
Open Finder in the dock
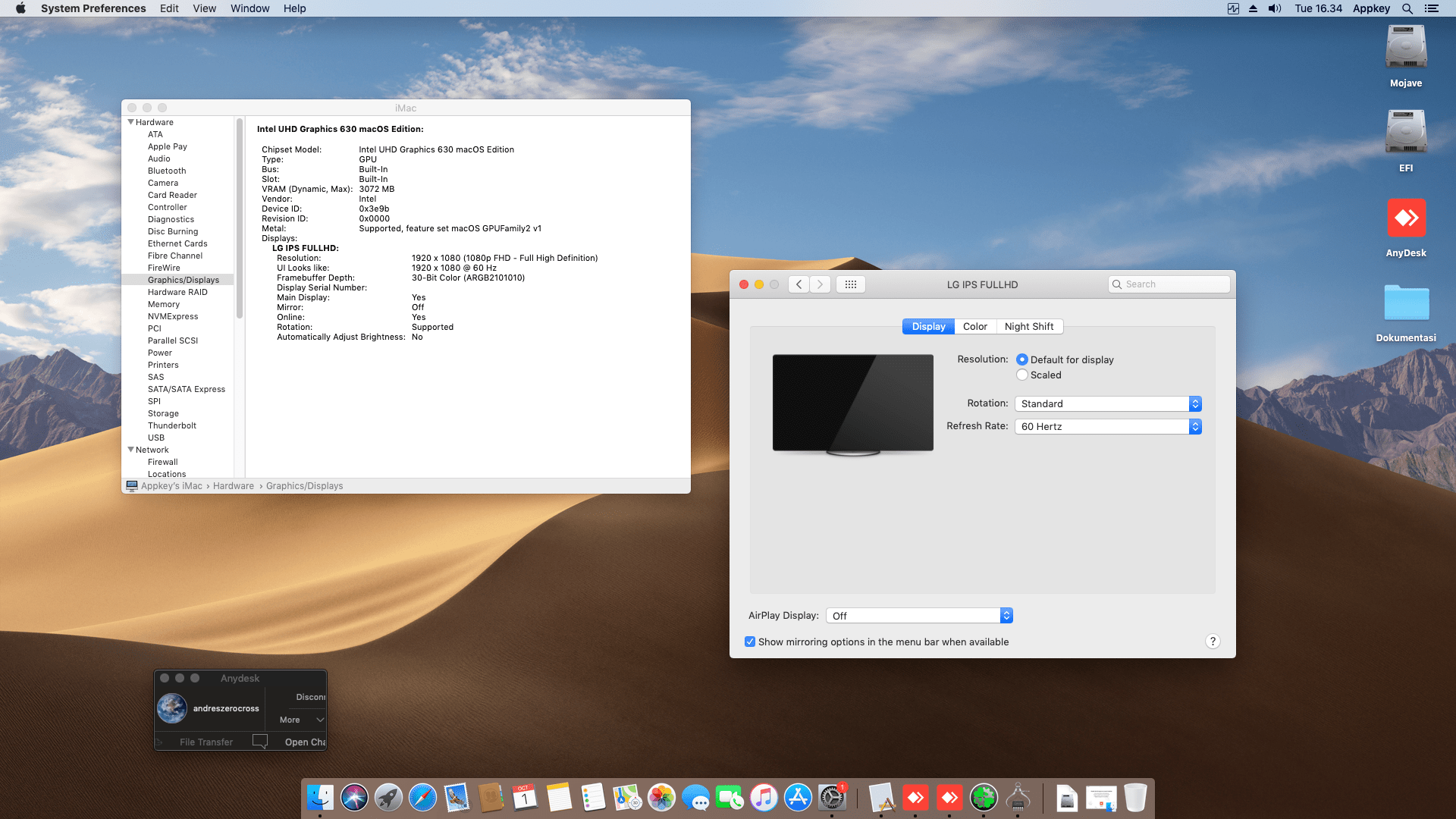click(320, 798)
